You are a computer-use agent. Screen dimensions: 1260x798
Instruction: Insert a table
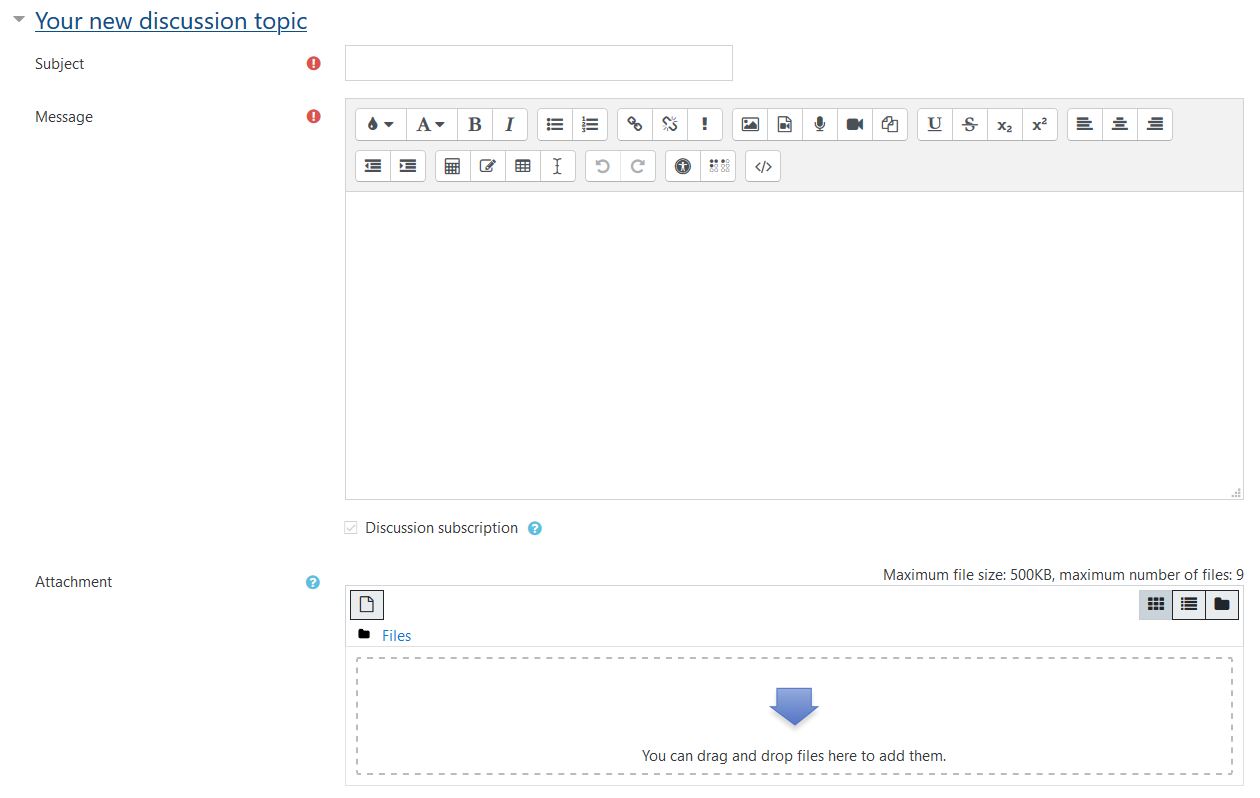[522, 166]
